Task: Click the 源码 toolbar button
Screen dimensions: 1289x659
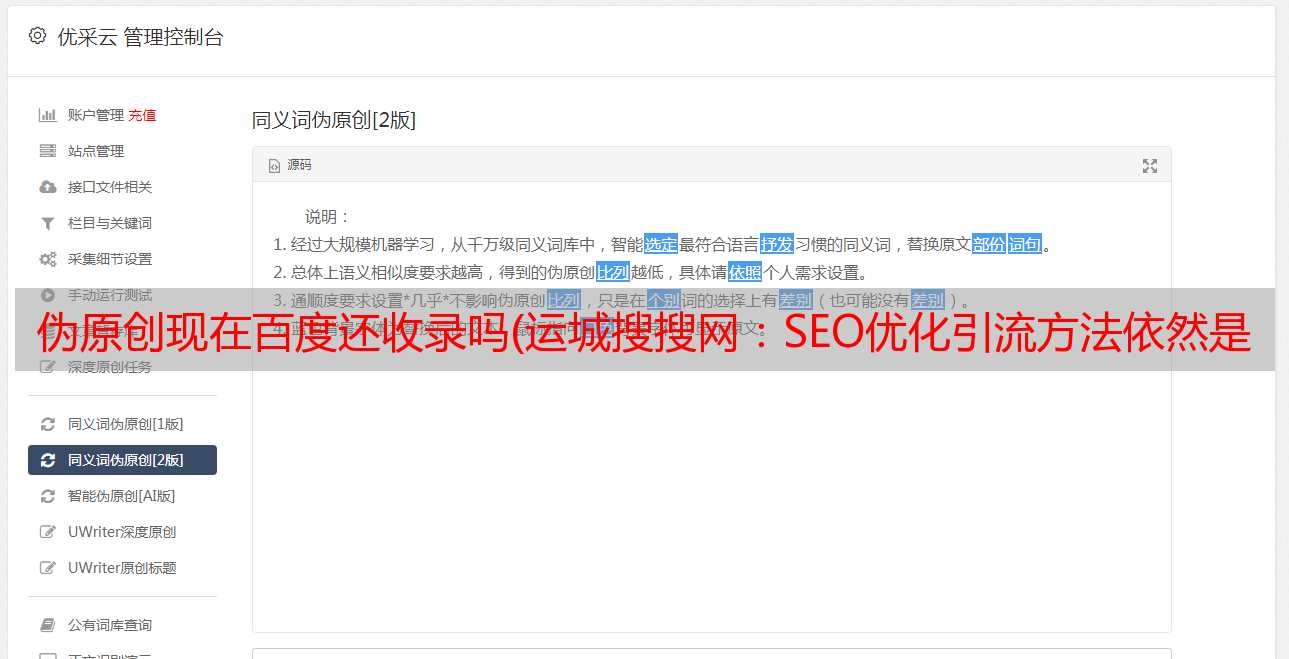Action: (x=290, y=165)
